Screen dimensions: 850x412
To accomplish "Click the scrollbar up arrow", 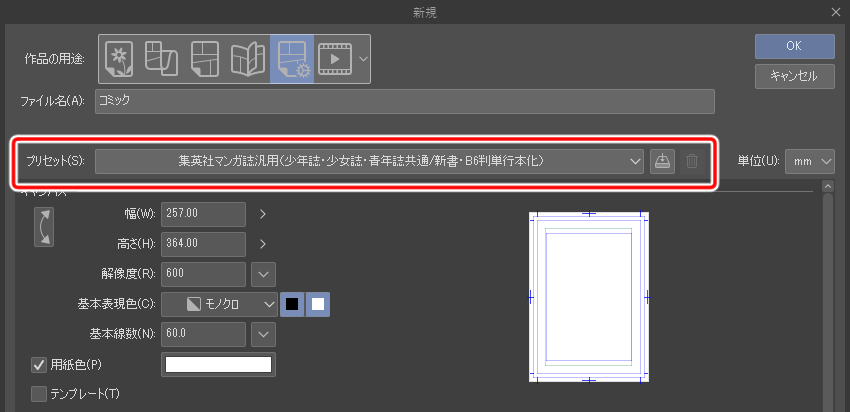I will [827, 186].
